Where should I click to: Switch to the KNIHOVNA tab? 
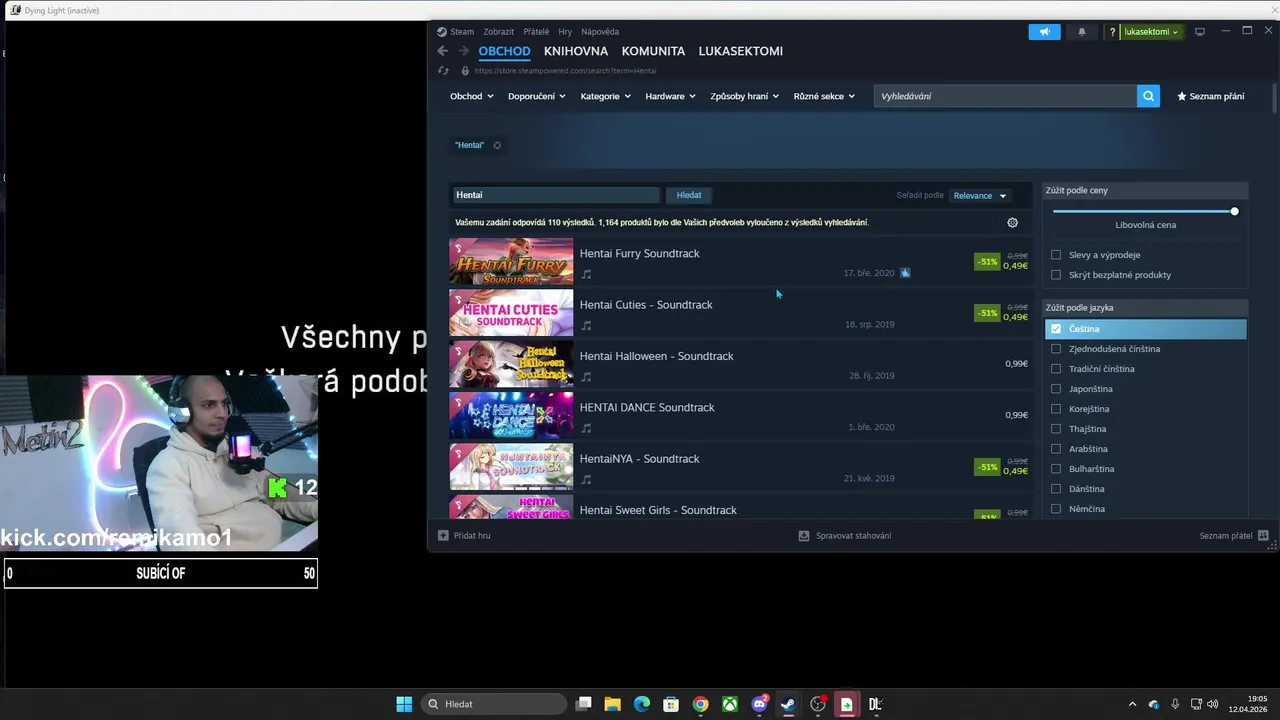[x=576, y=51]
